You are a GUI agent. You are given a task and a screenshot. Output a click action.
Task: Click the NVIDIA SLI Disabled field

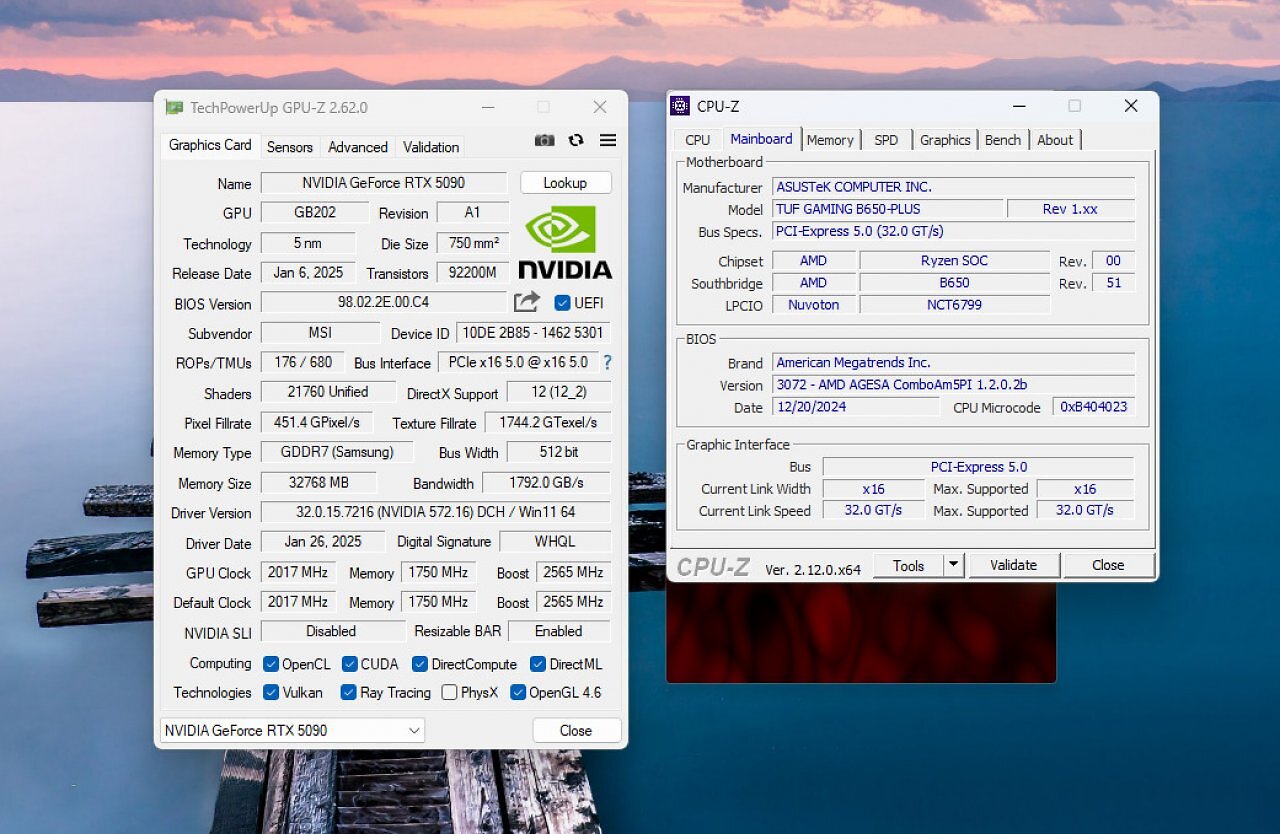tap(331, 631)
